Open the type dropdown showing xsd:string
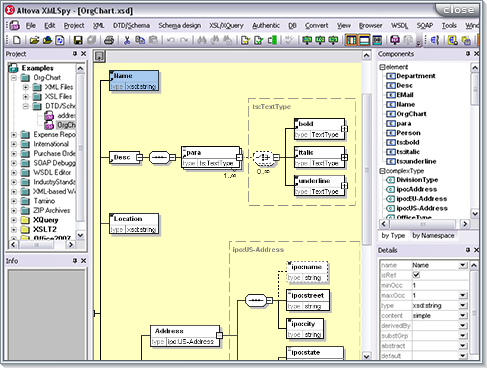The height and width of the screenshot is (368, 487). tap(463, 305)
